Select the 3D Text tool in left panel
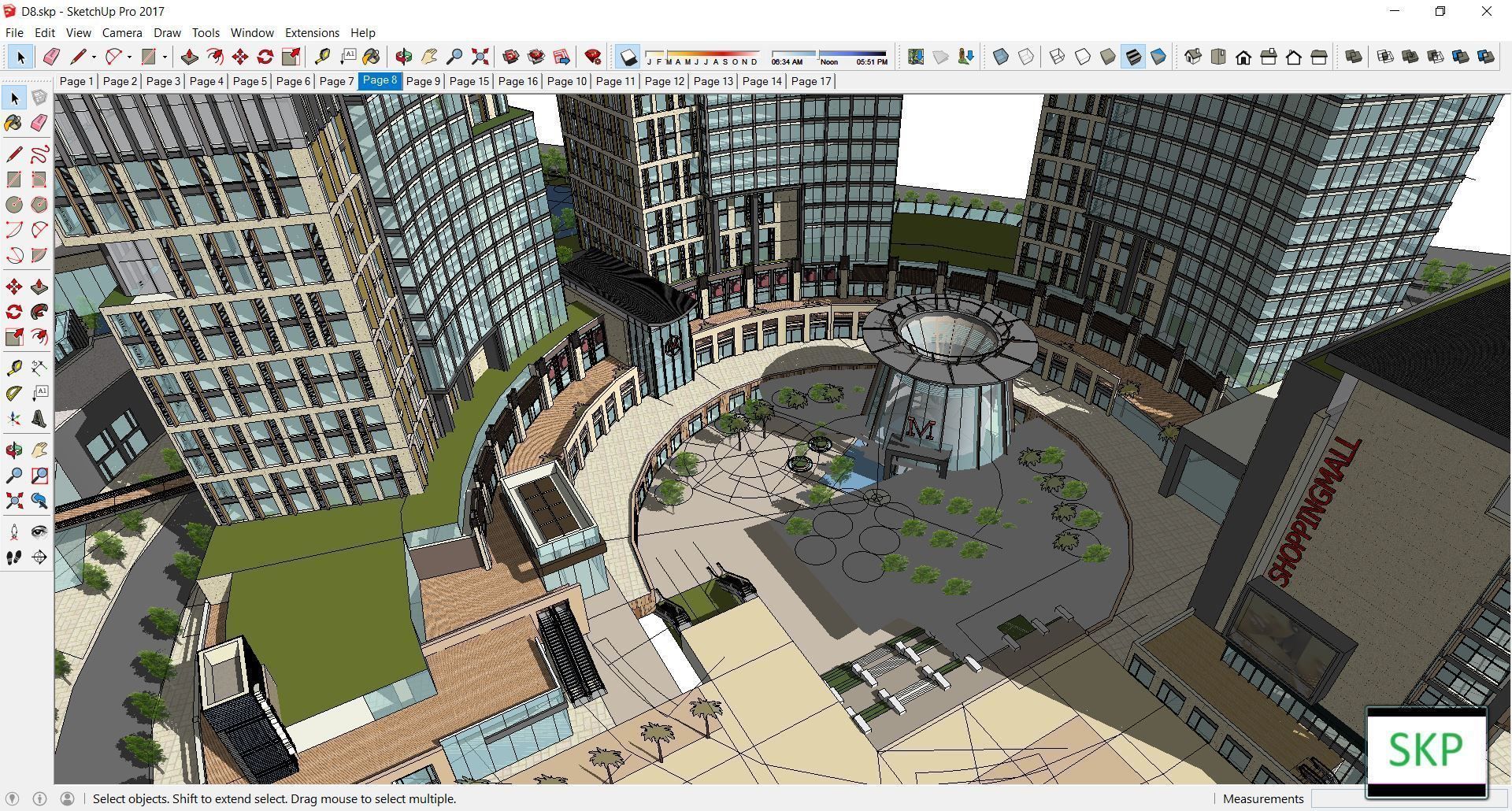The image size is (1512, 811). click(39, 418)
